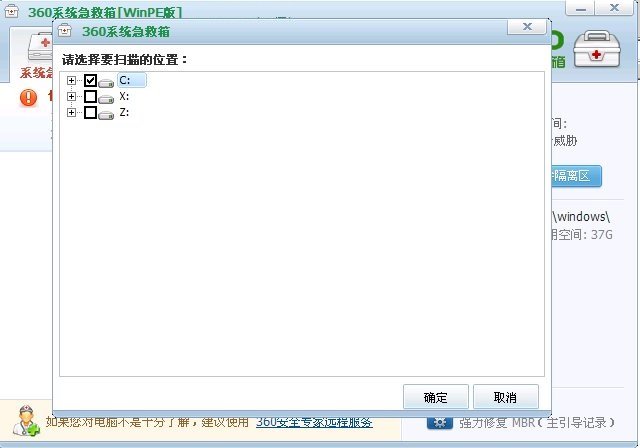640x448 pixels.
Task: Expand the Z: drive tree node
Action: [71, 113]
